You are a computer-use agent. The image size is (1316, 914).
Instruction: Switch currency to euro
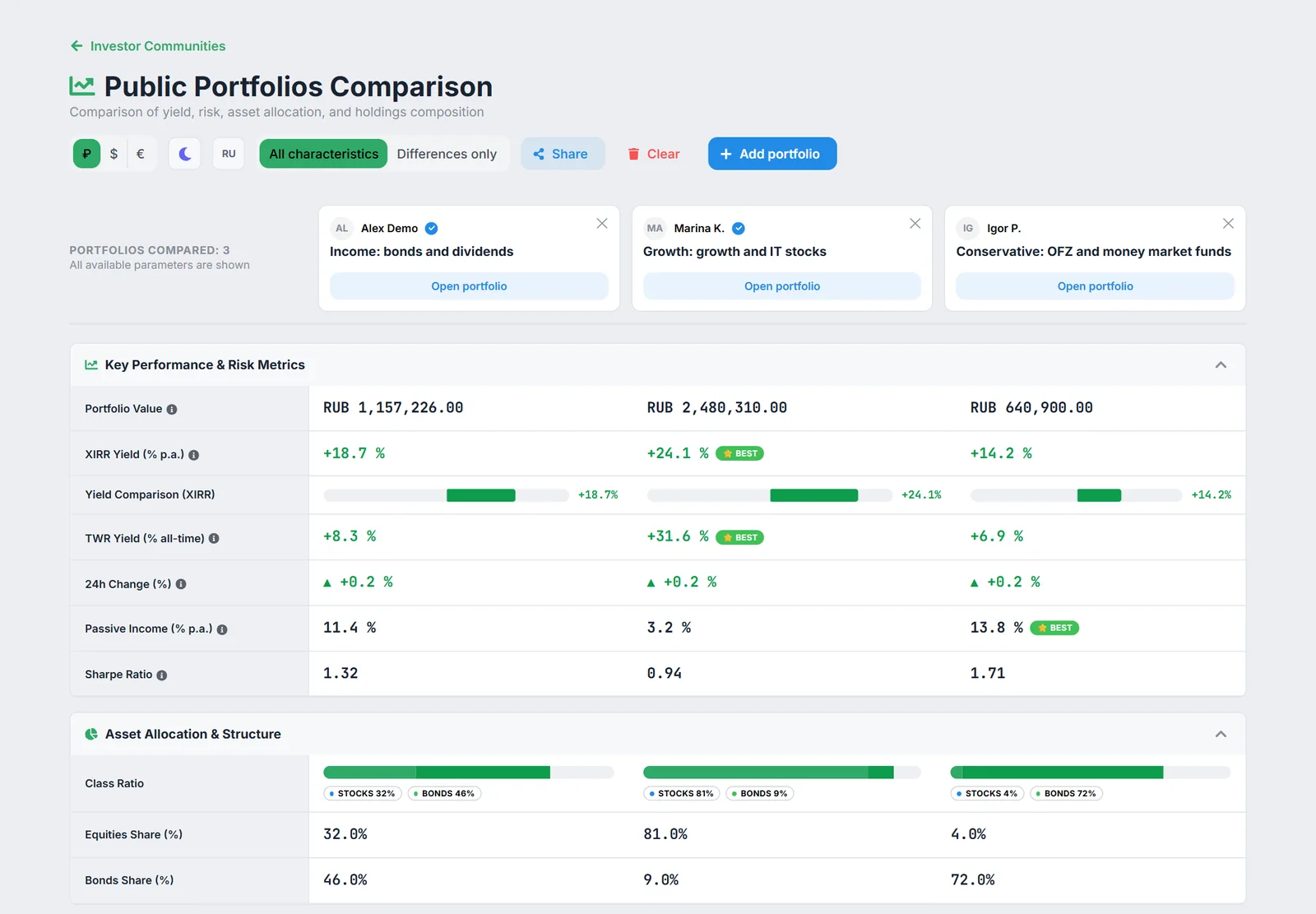[x=141, y=154]
